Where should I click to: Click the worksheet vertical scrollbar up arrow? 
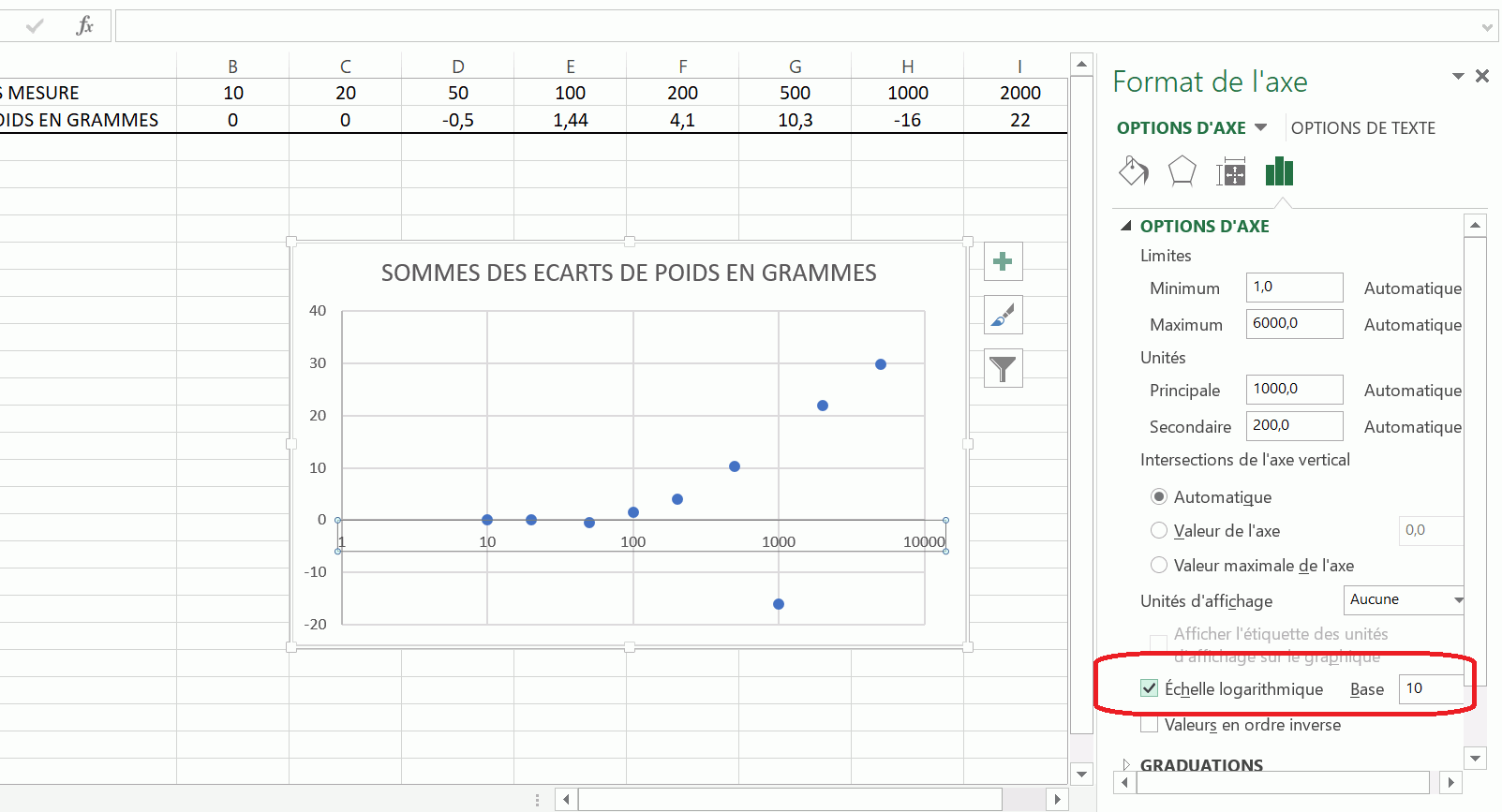coord(1081,65)
